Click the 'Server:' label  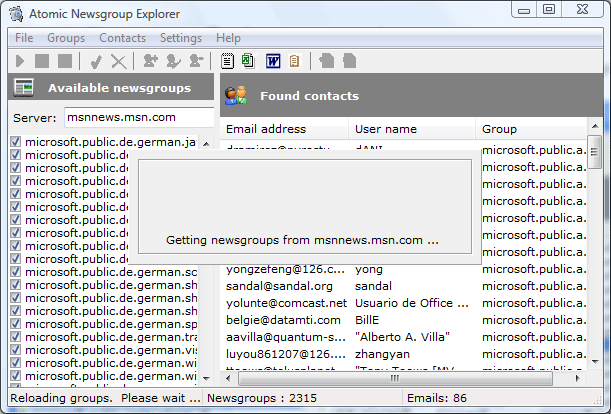(x=35, y=118)
